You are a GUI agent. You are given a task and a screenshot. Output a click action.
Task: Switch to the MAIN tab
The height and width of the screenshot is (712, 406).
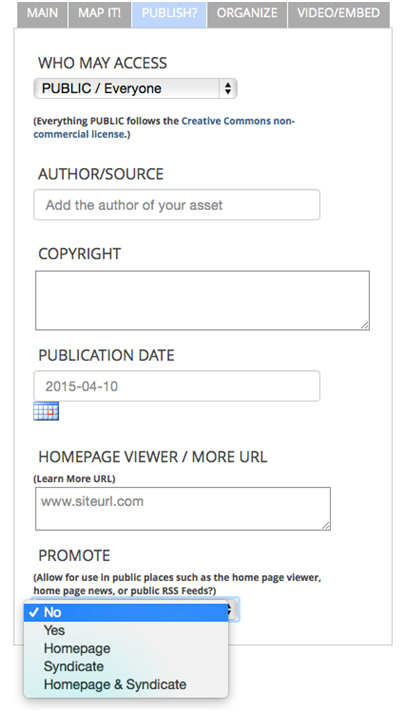point(42,13)
